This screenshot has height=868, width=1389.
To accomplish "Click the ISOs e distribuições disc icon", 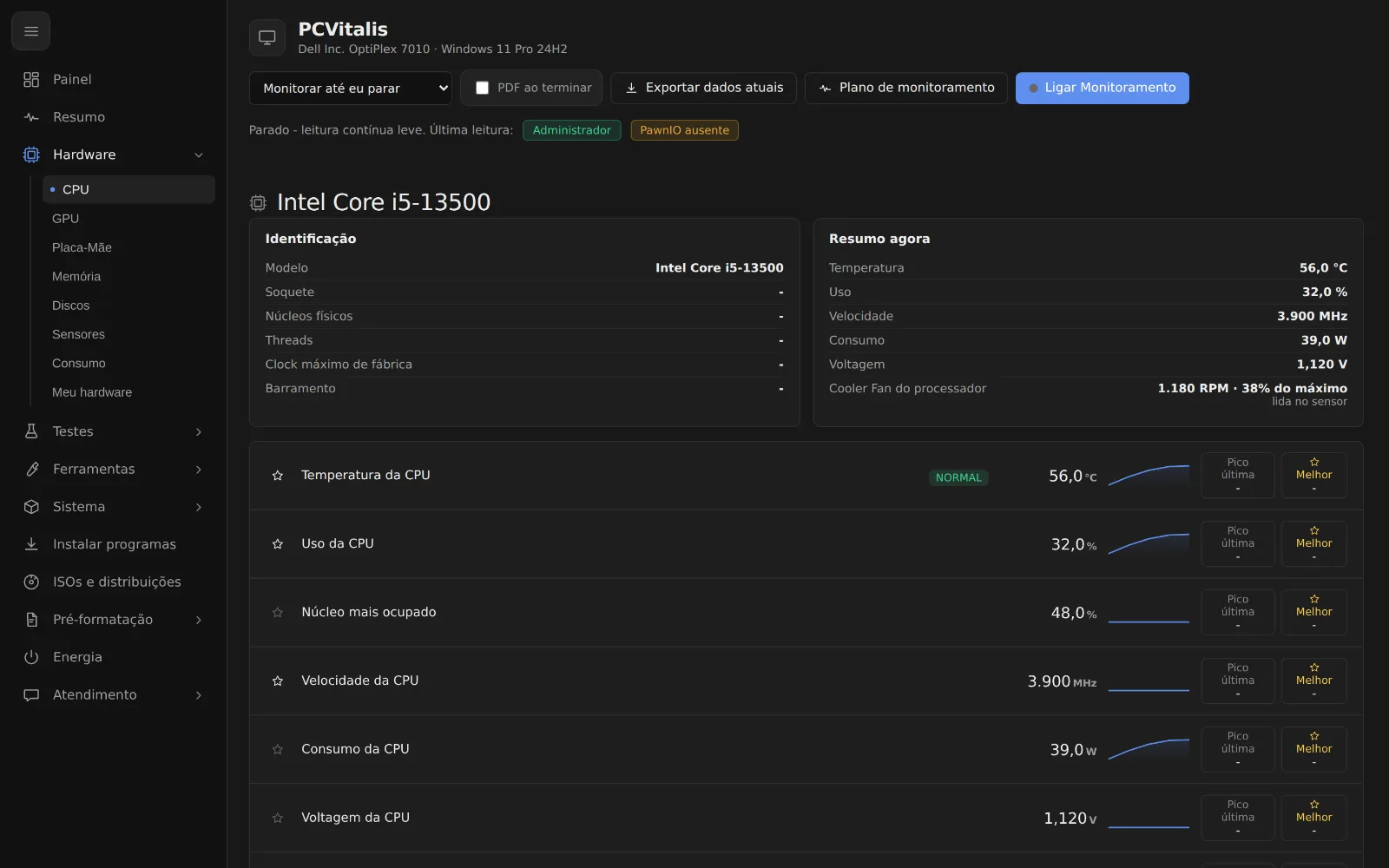I will [x=31, y=582].
